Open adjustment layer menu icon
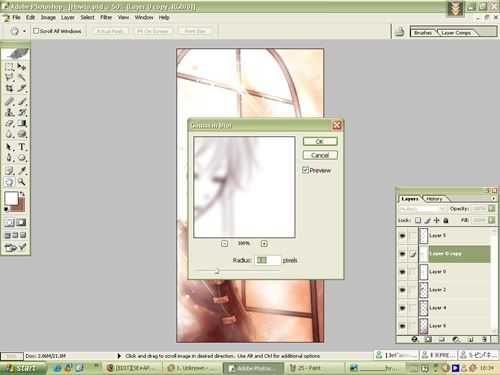Screen dimensions: 500x375 tap(456, 339)
